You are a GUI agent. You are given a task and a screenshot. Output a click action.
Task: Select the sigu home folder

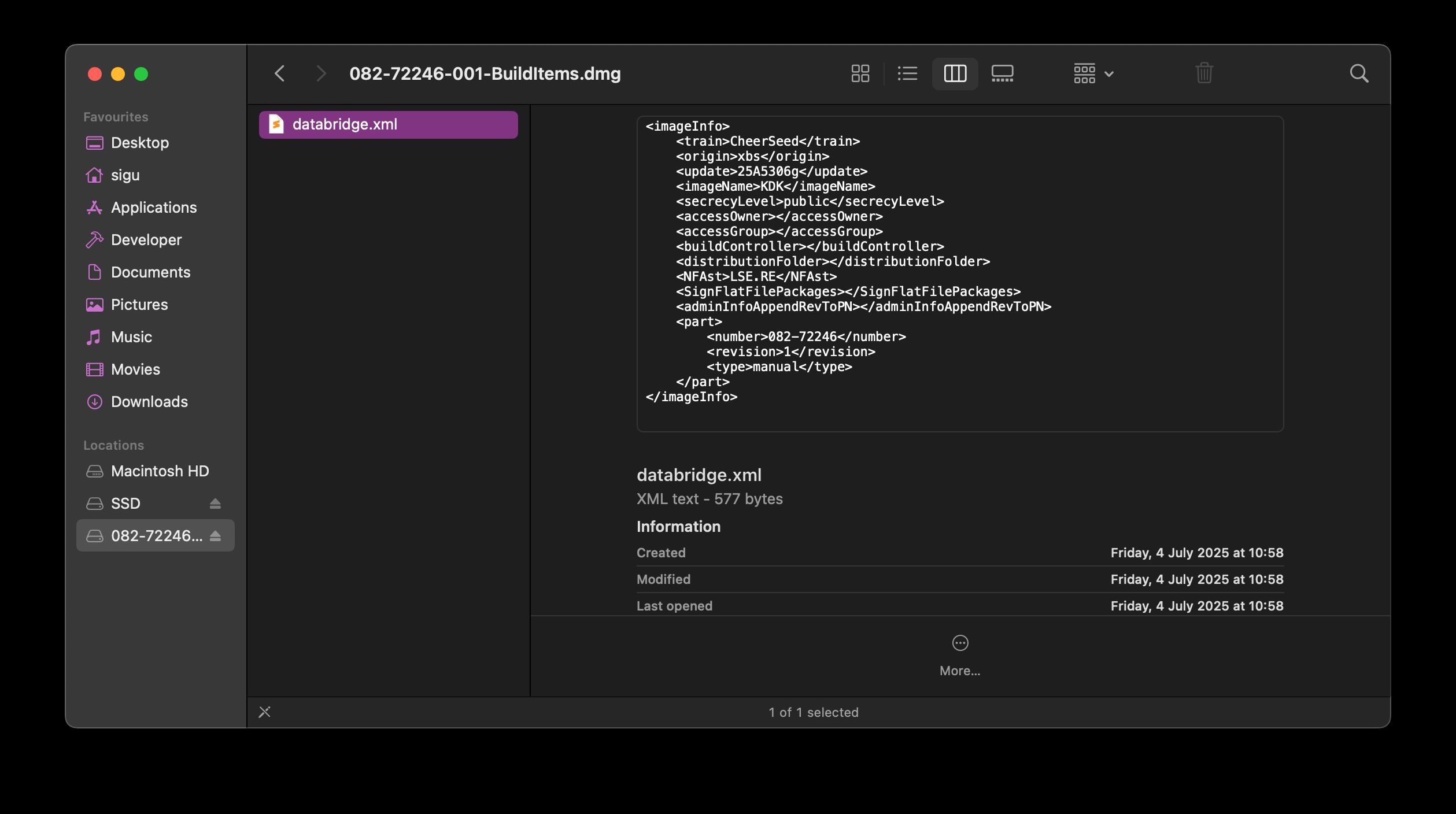pyautogui.click(x=125, y=175)
